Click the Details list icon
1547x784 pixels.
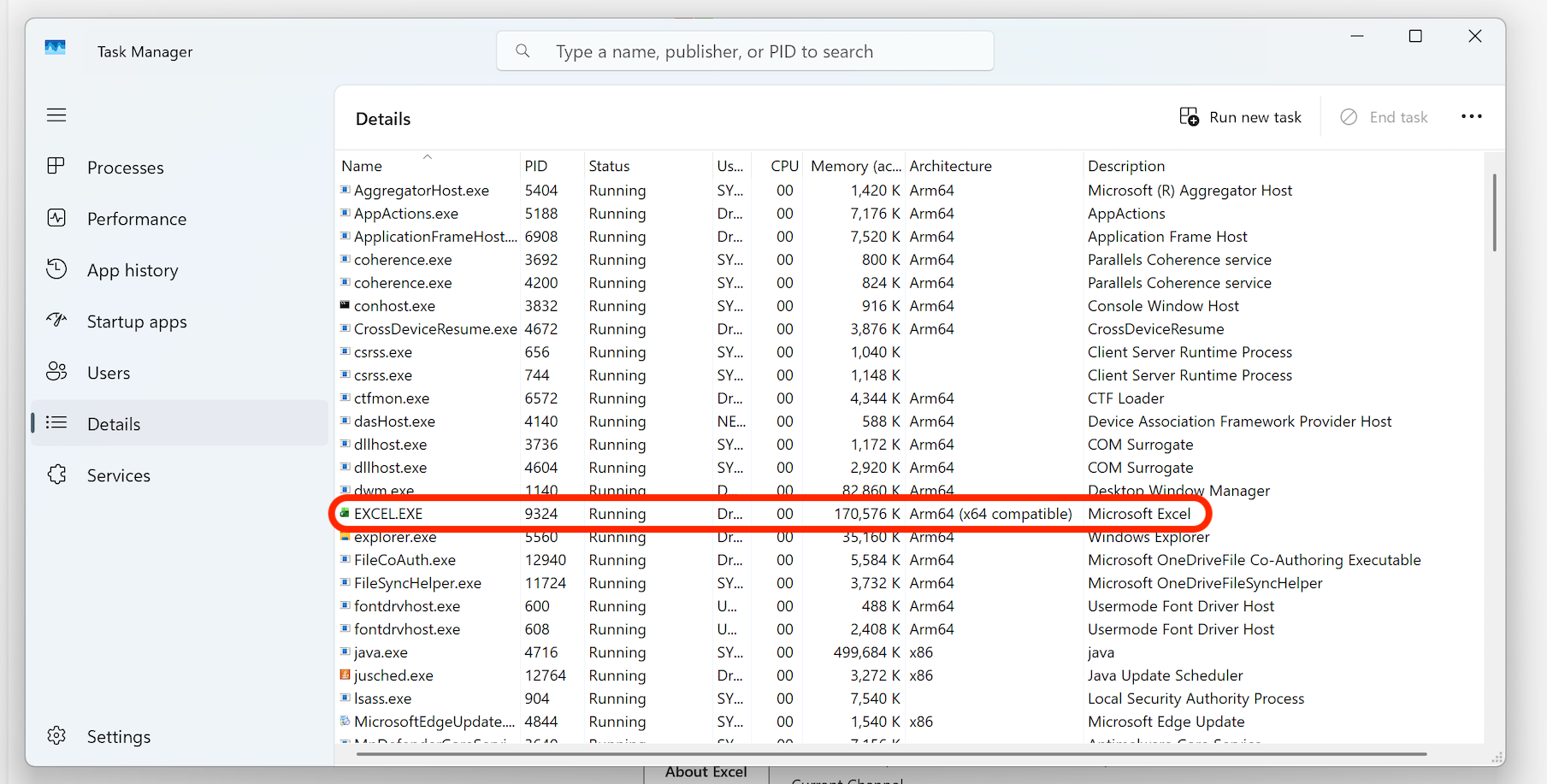coord(56,423)
